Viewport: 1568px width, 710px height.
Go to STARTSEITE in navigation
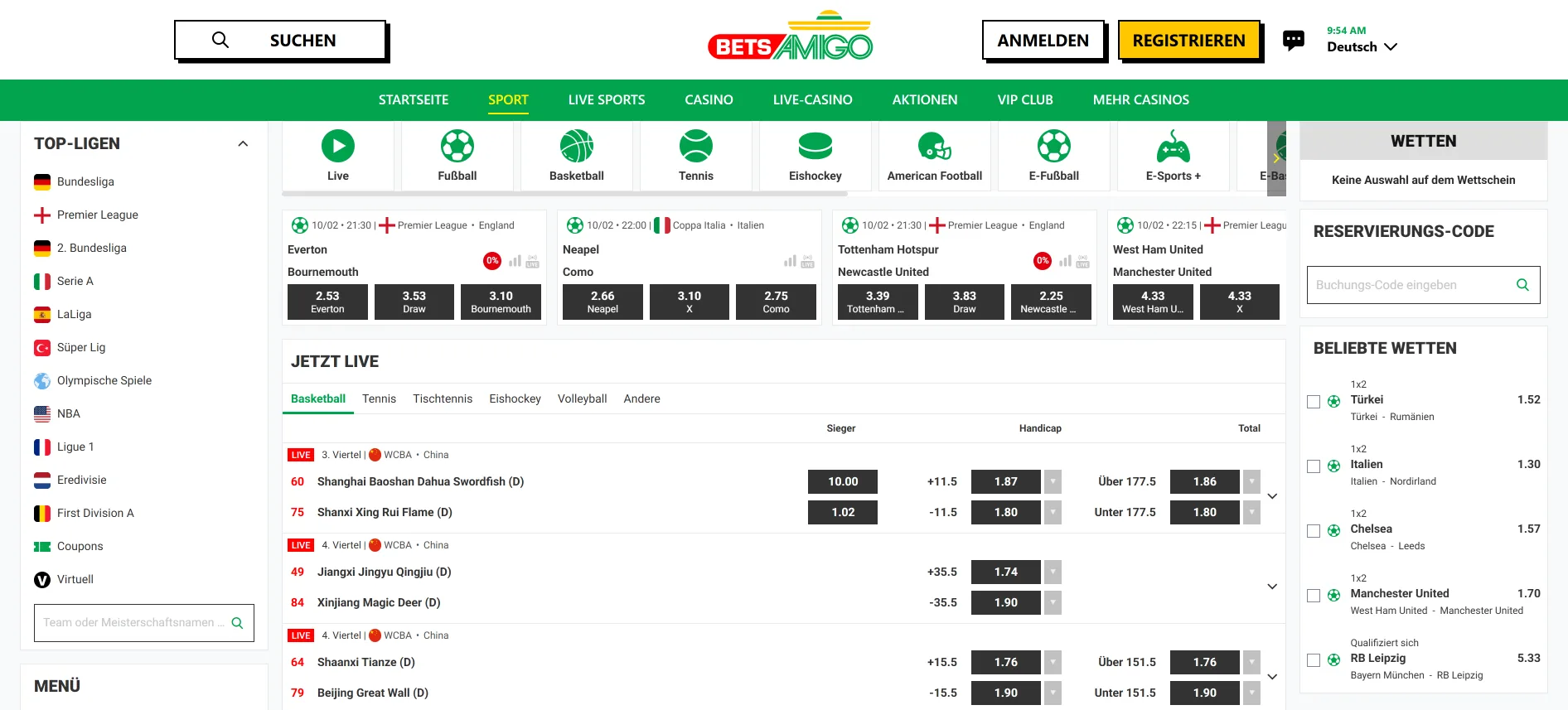(x=414, y=99)
